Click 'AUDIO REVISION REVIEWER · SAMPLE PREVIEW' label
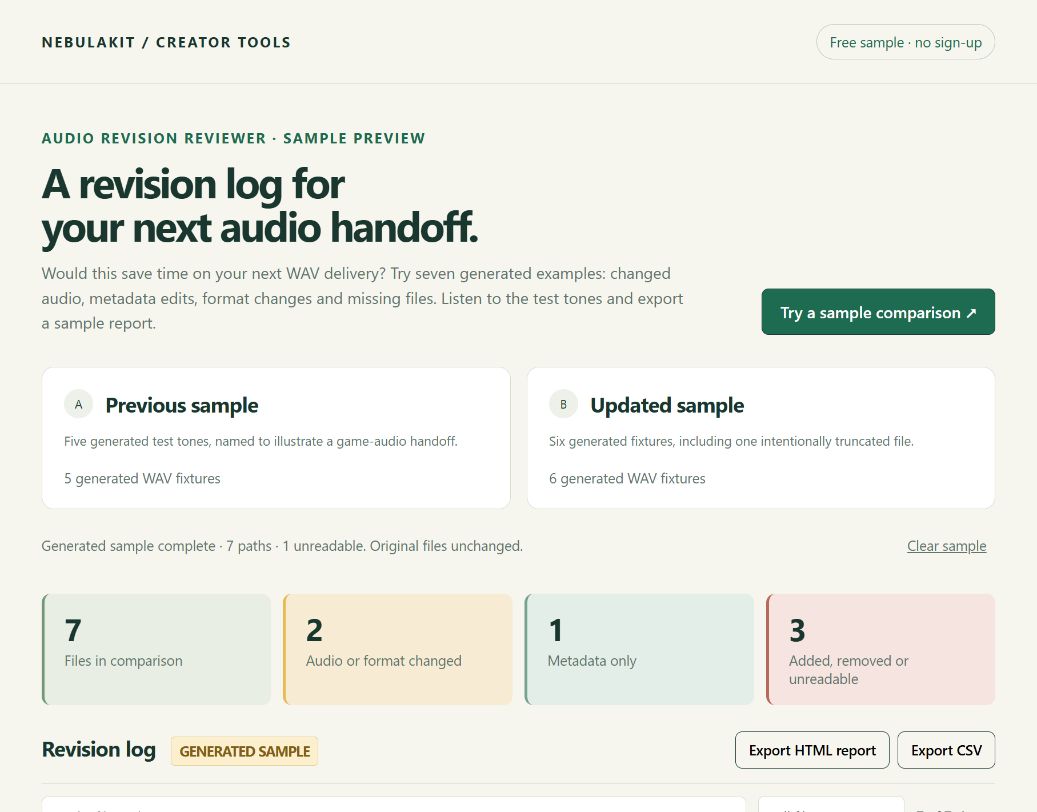 (233, 138)
